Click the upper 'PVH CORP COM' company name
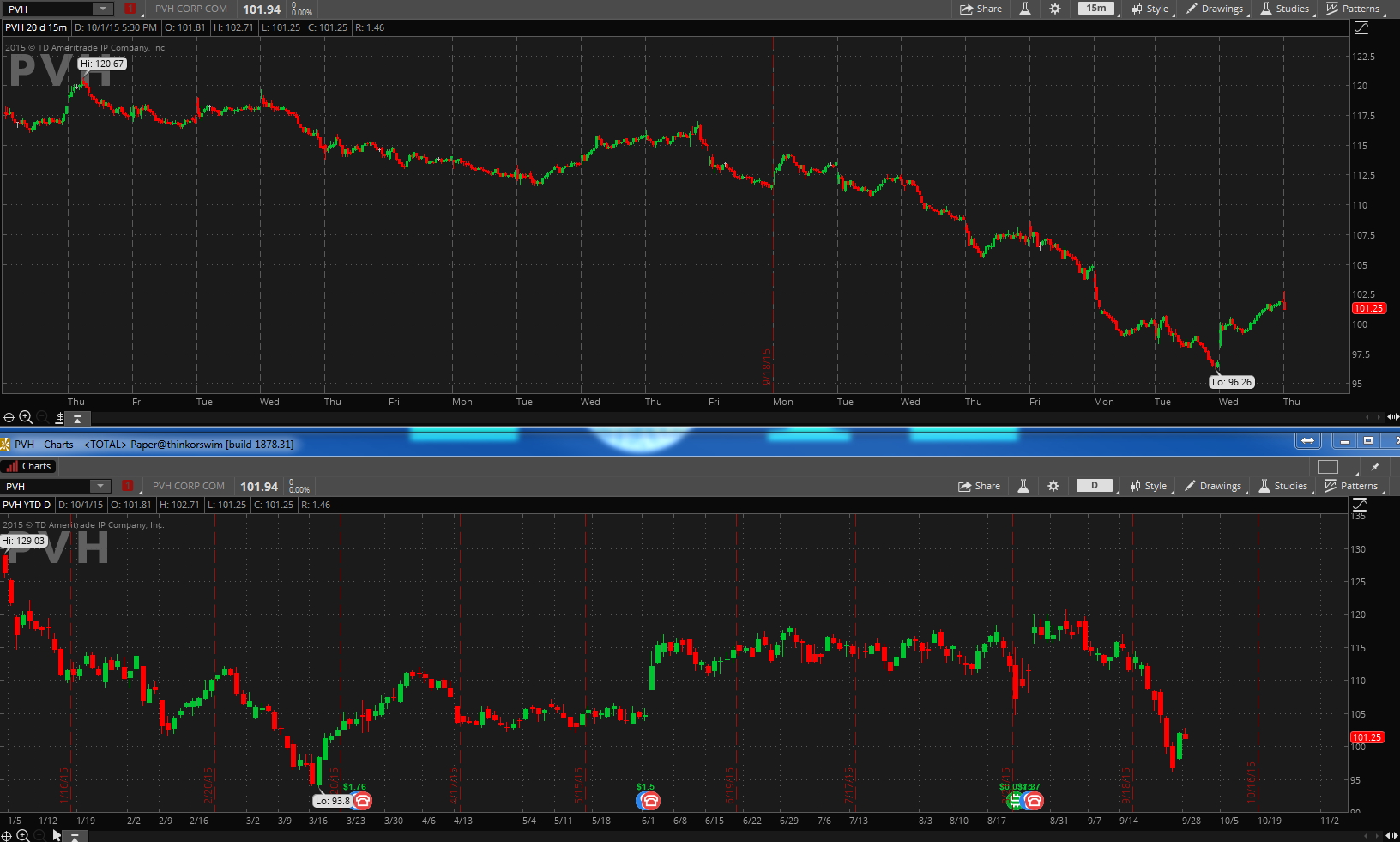The height and width of the screenshot is (842, 1400). tap(191, 9)
